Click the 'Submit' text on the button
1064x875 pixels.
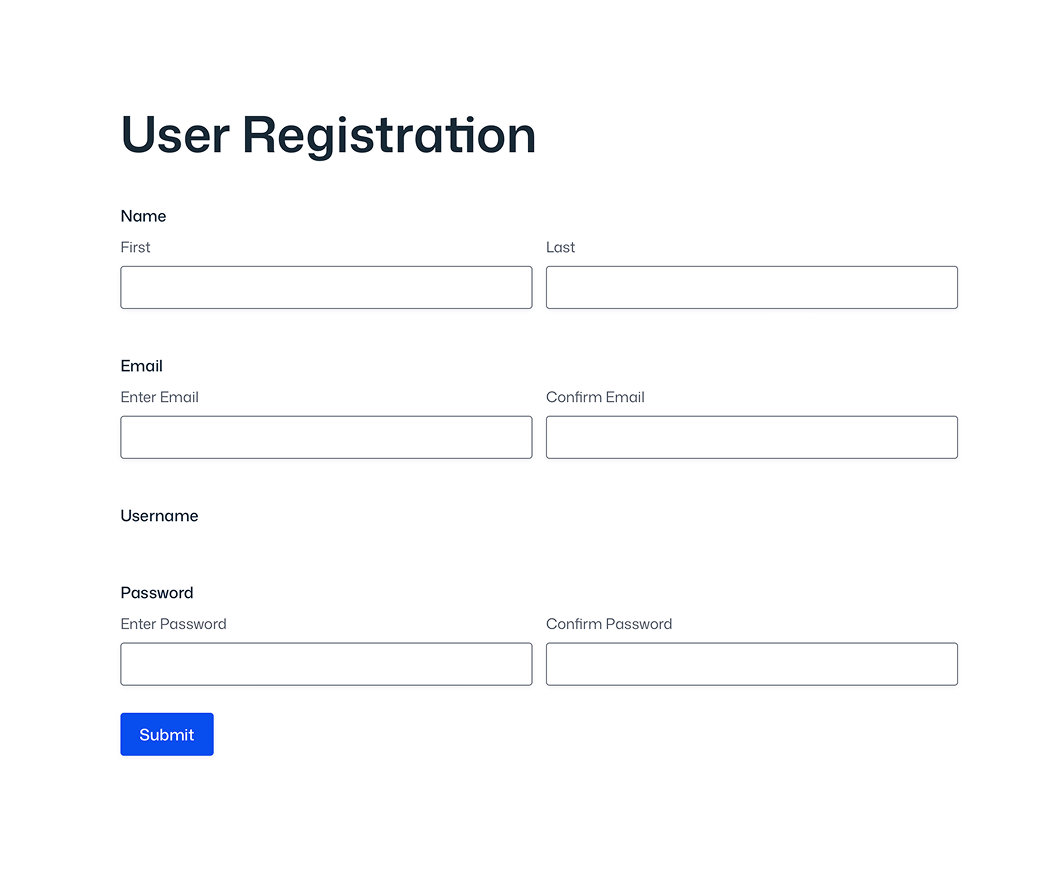click(167, 735)
